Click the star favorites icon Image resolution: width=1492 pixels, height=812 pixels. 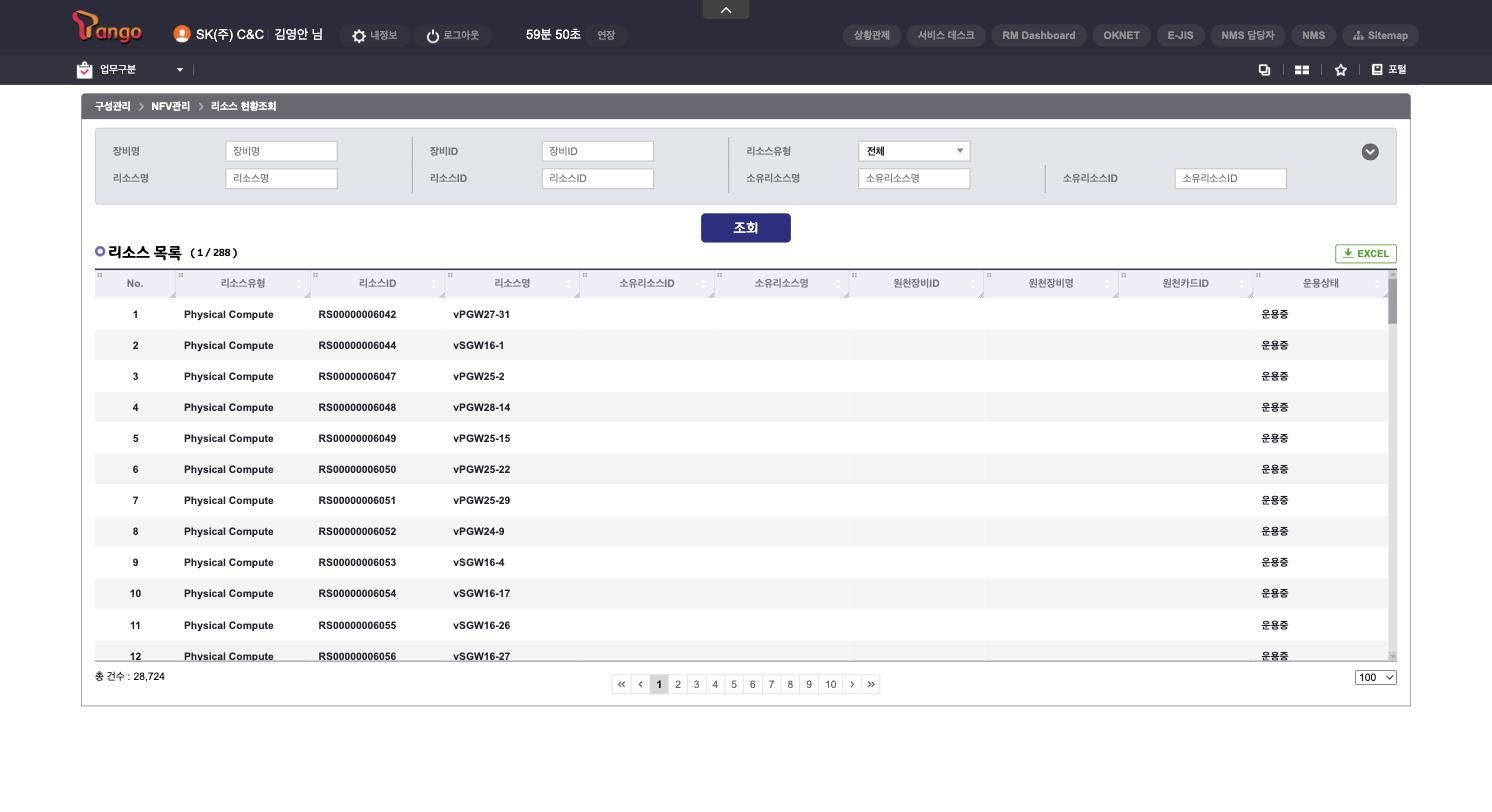click(x=1341, y=70)
